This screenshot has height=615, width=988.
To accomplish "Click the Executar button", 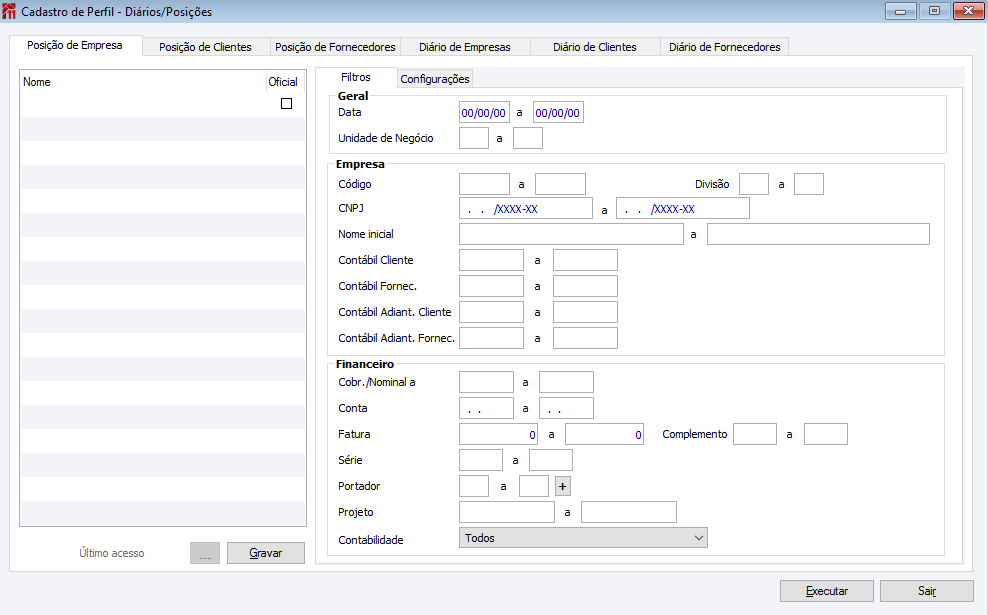I will click(x=827, y=591).
